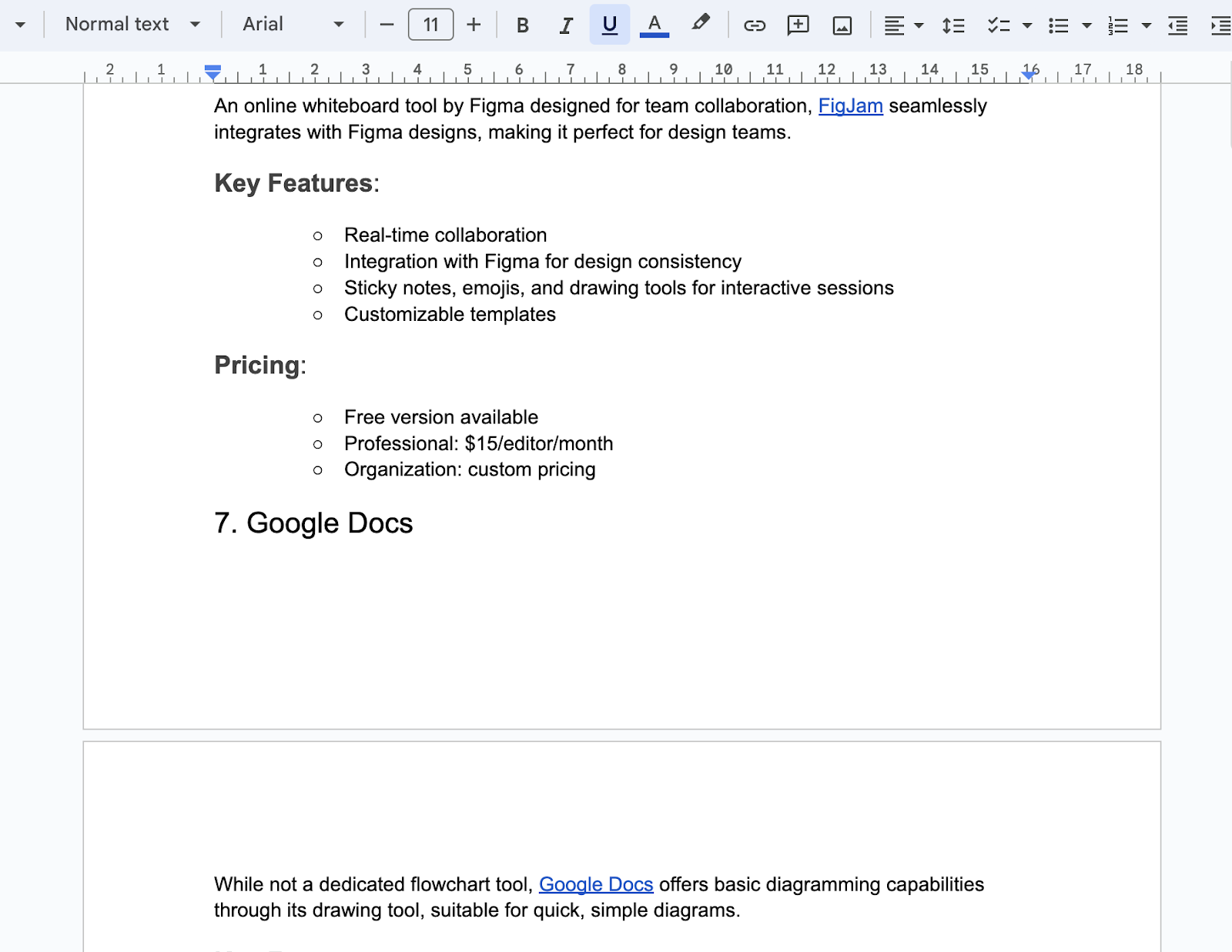Expand numbered list options arrow
Image resolution: width=1232 pixels, height=952 pixels.
click(1146, 25)
